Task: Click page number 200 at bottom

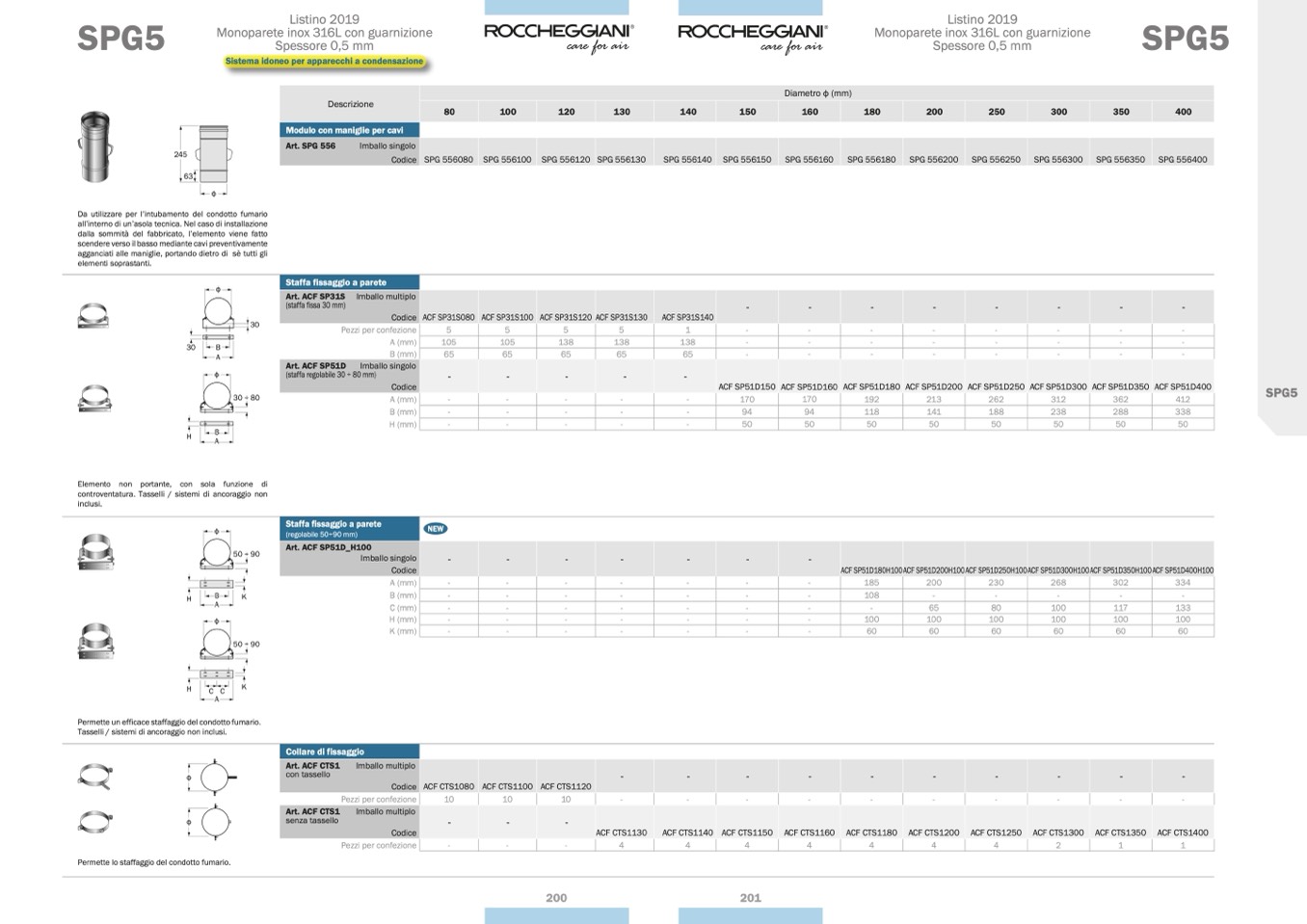Action: (x=556, y=898)
